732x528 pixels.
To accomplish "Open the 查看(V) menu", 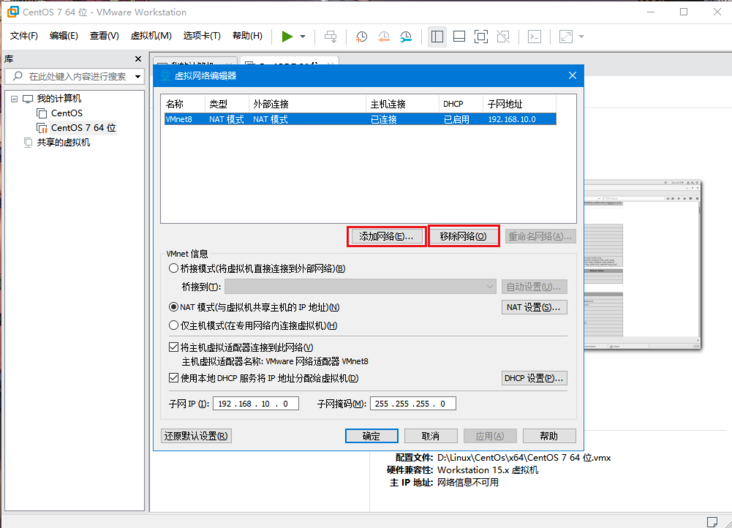I will point(105,36).
